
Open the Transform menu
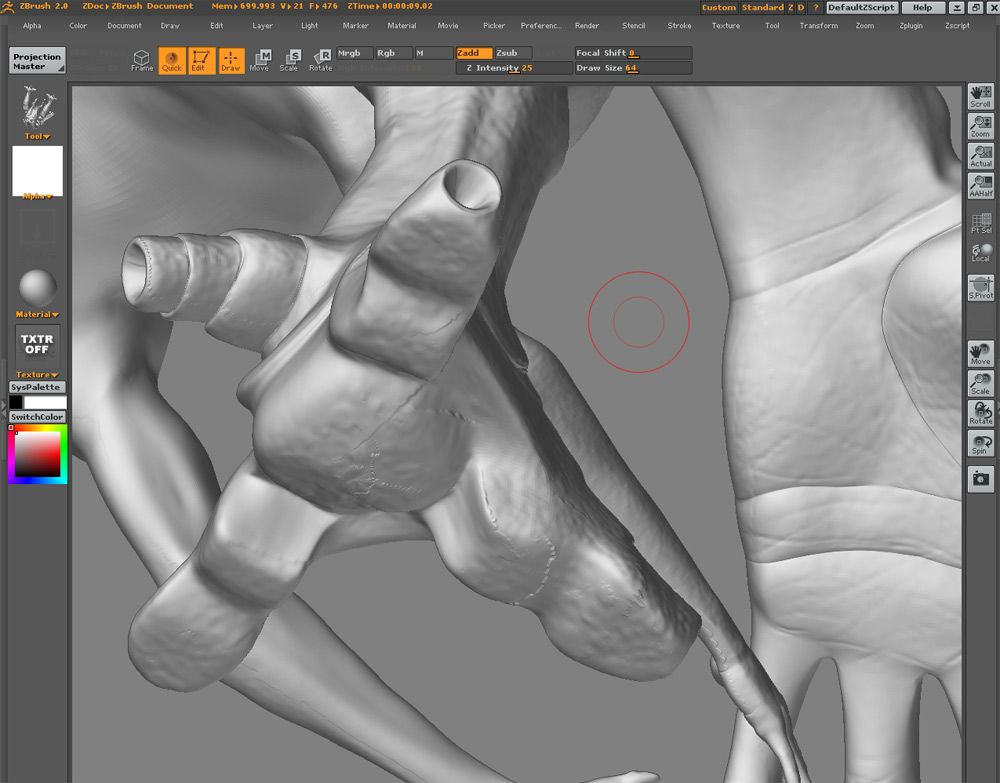(x=819, y=26)
